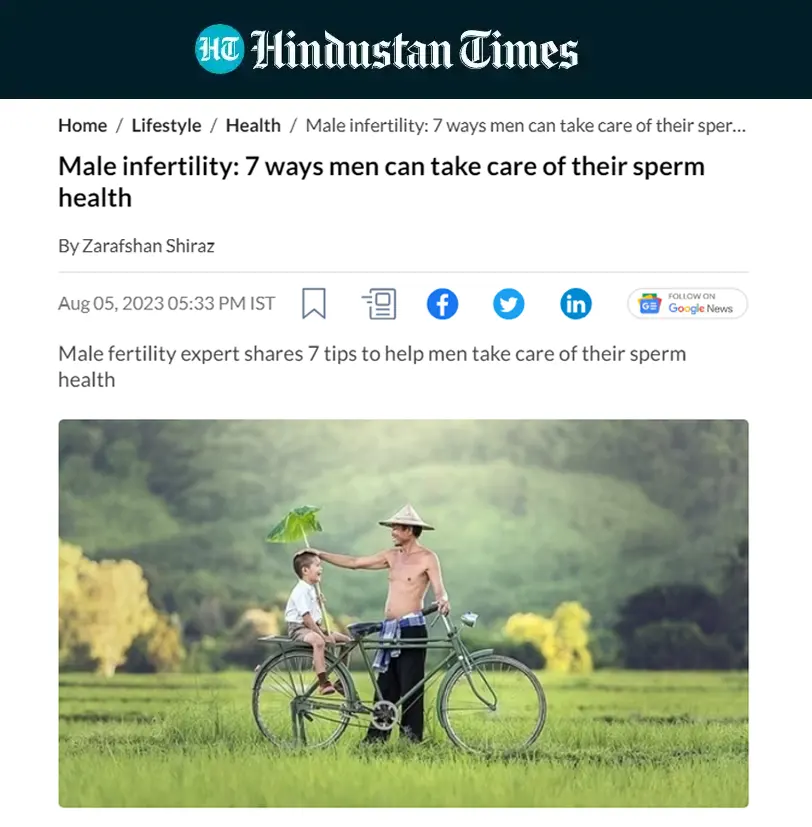The width and height of the screenshot is (812, 827).
Task: Open the Lifestyle breadcrumb section
Action: pyautogui.click(x=166, y=126)
